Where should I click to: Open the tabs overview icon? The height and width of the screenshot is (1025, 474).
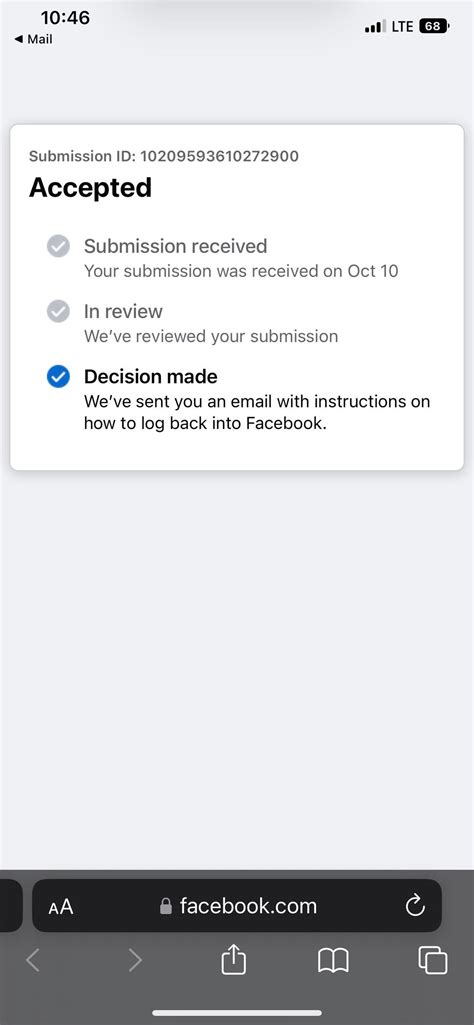(x=433, y=960)
